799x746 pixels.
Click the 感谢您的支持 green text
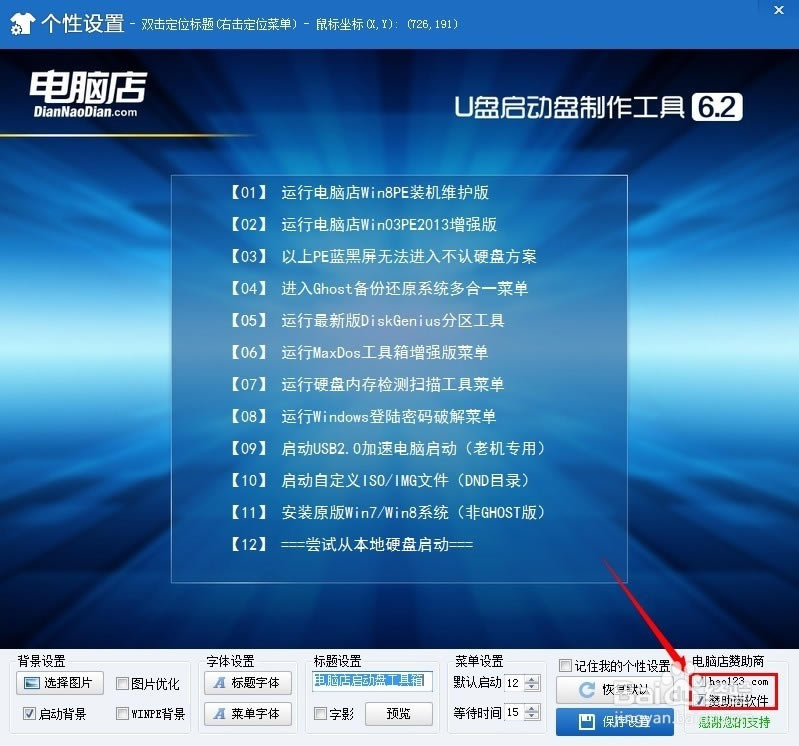(734, 722)
